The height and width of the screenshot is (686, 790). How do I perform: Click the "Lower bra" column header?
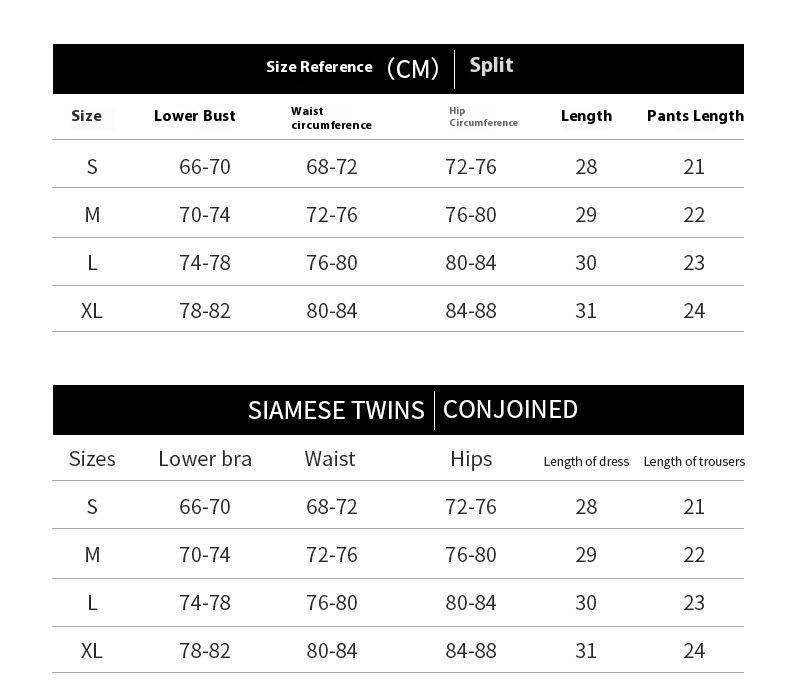[x=205, y=459]
